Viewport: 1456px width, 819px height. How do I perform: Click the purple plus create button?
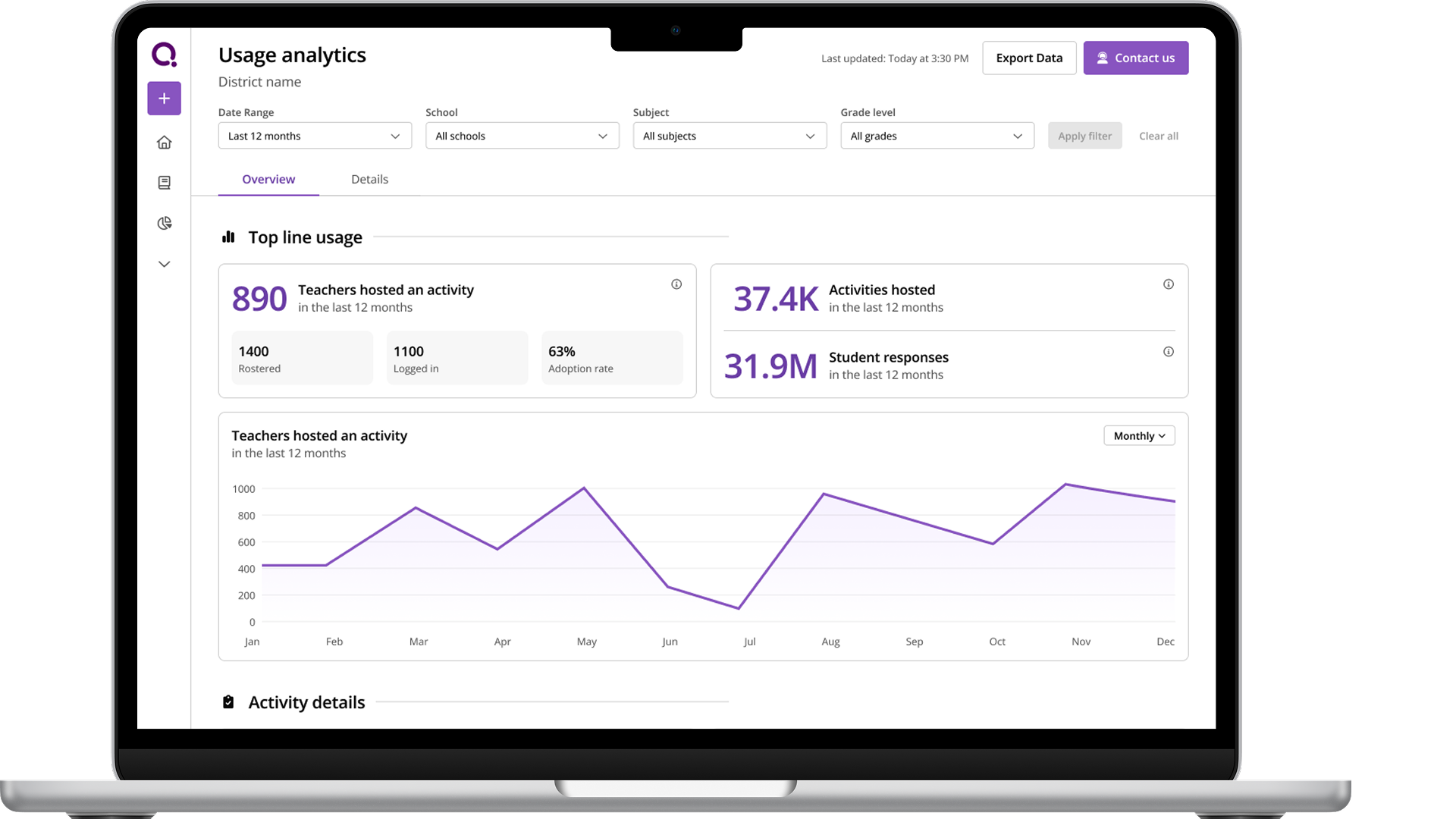(164, 98)
